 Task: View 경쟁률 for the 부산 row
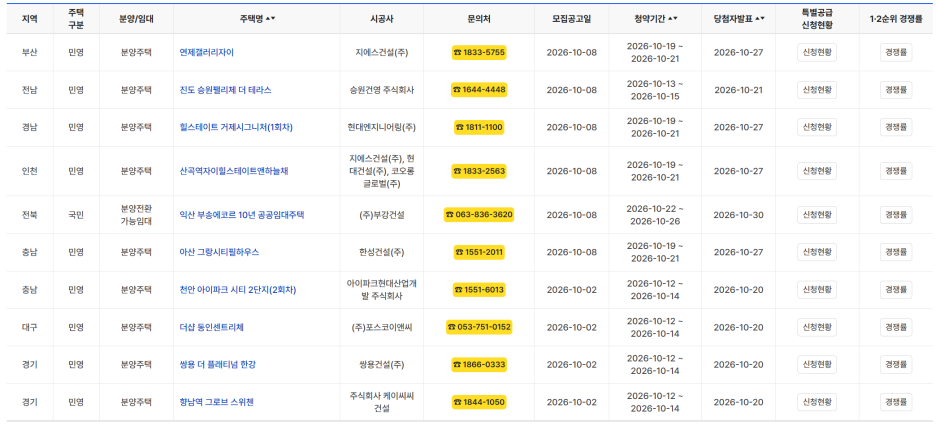(x=896, y=53)
